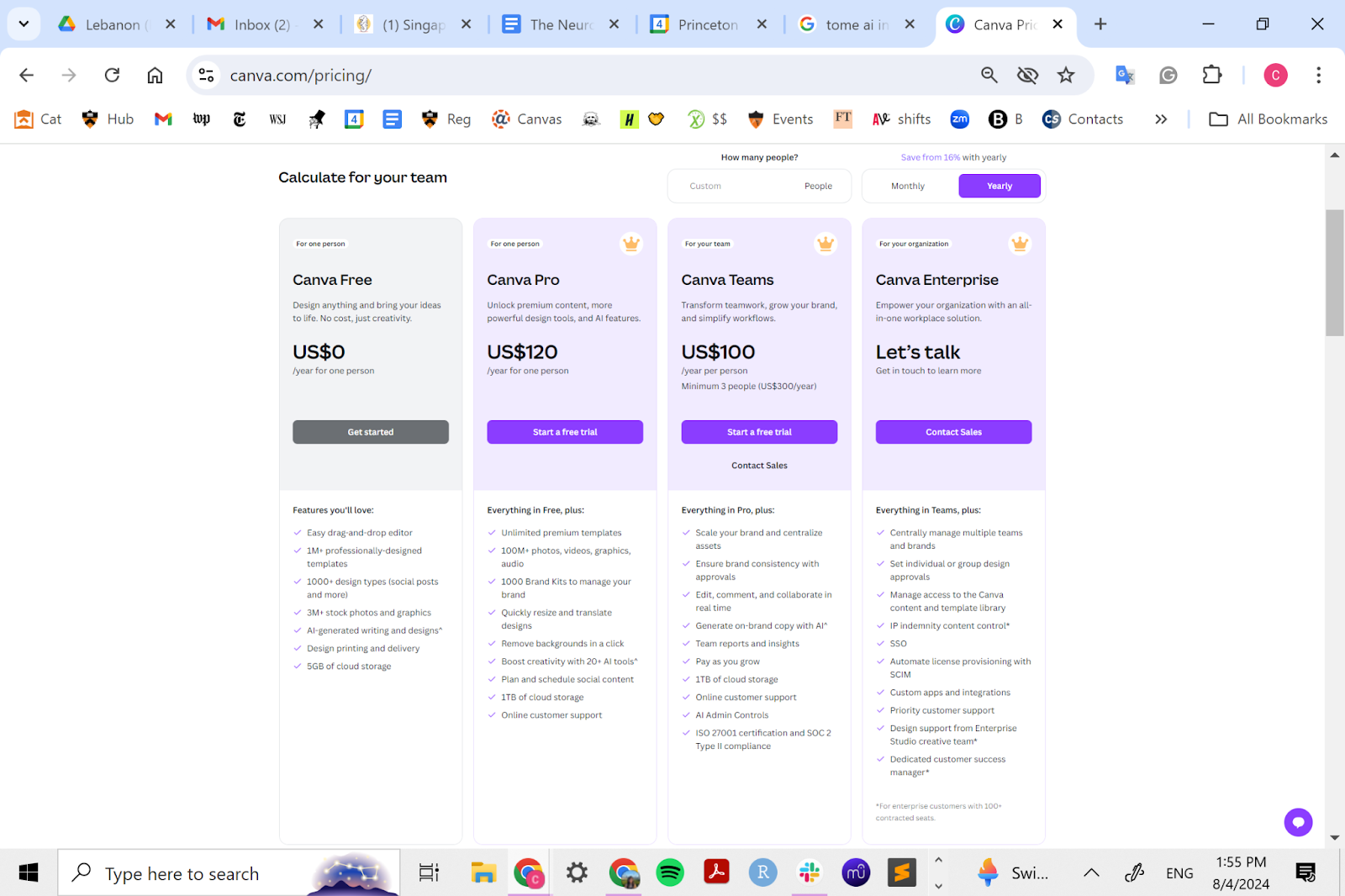Open the Financial Times bookmark
Image resolution: width=1345 pixels, height=896 pixels.
click(x=843, y=119)
